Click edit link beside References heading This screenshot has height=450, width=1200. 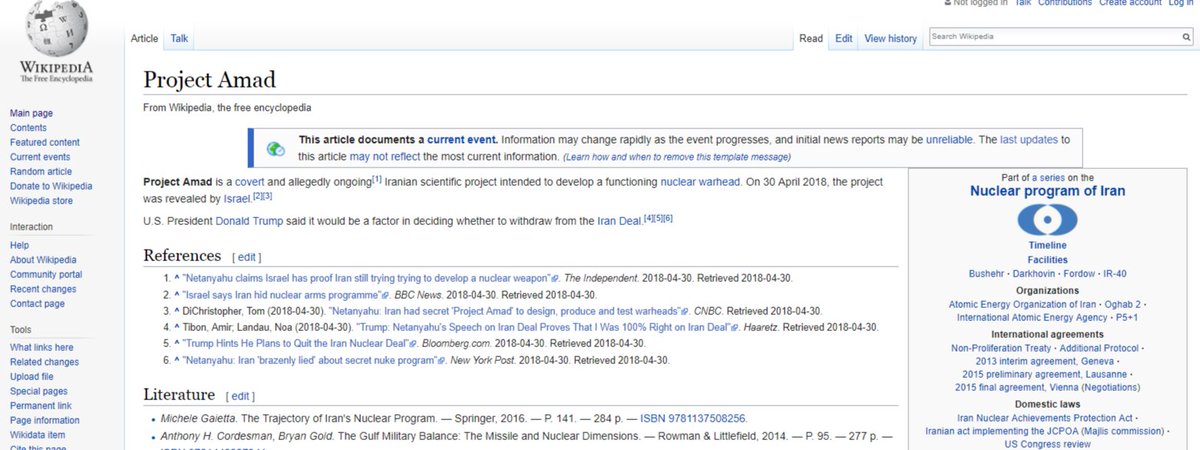coord(245,257)
